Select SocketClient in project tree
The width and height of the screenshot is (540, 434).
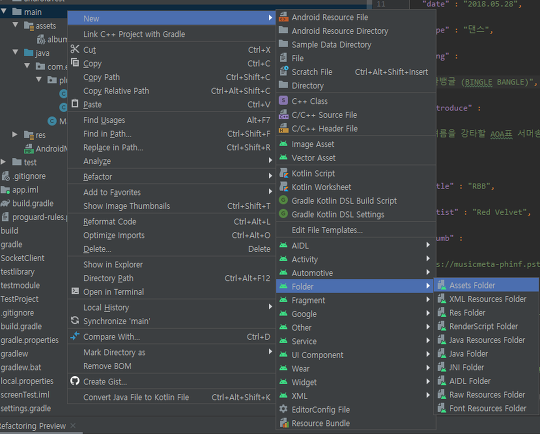22,258
